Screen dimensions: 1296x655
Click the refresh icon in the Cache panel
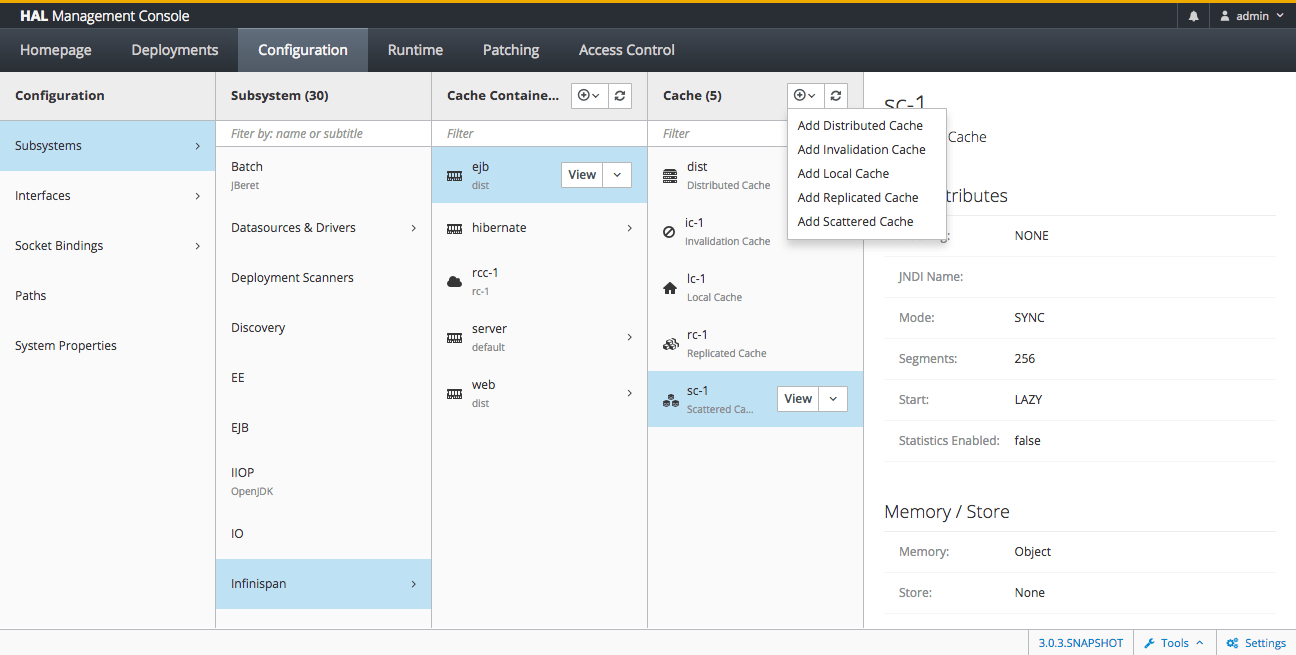tap(835, 95)
